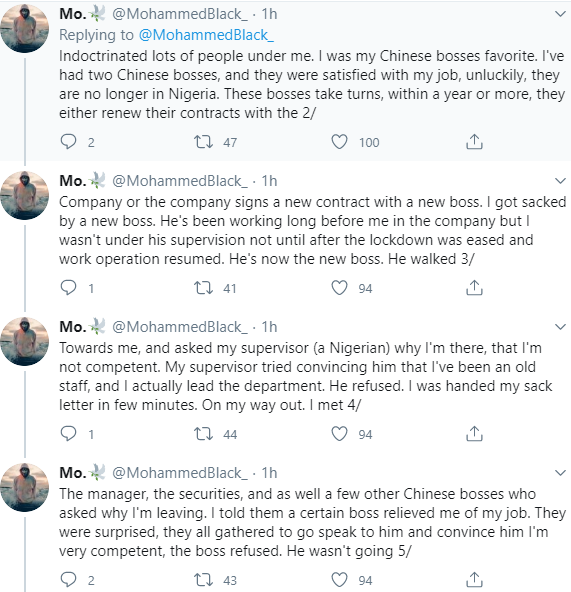
Task: Open options chevron on tweet ending 4/
Action: (560, 327)
